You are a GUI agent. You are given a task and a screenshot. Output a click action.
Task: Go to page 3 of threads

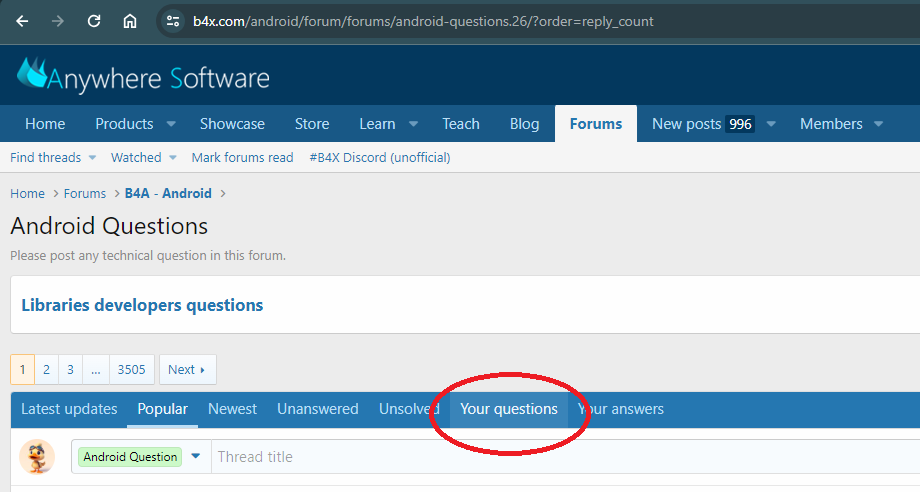pos(70,369)
